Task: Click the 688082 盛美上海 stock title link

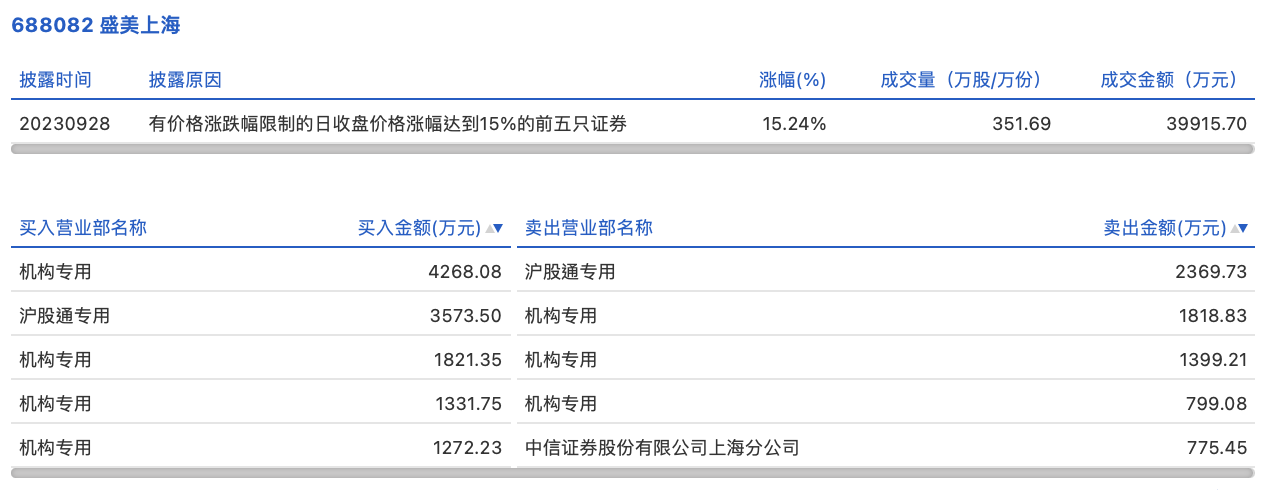Action: click(x=96, y=26)
